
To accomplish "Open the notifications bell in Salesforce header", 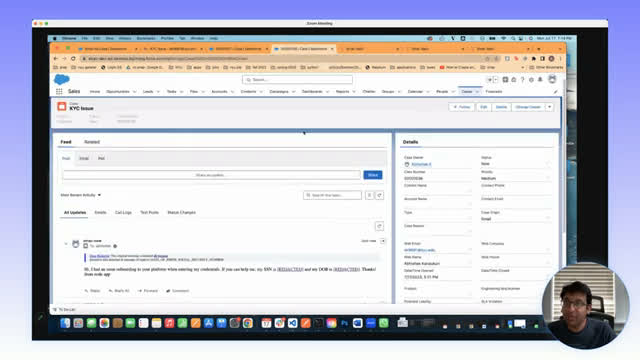I will click(x=540, y=80).
